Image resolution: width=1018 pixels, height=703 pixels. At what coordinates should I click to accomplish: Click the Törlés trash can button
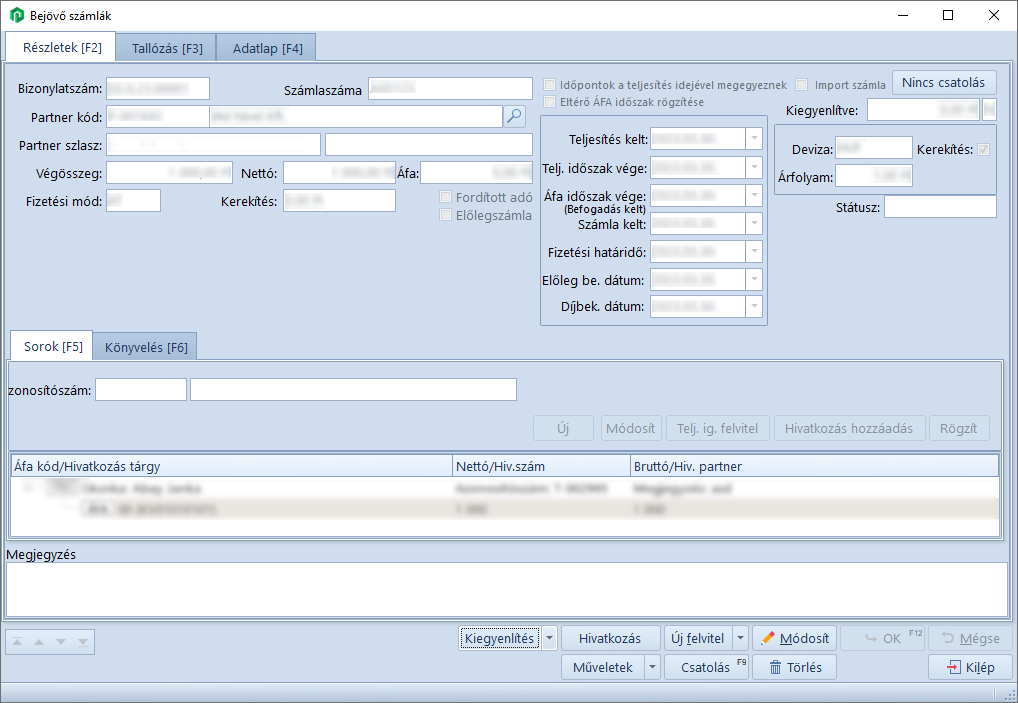pyautogui.click(x=794, y=667)
